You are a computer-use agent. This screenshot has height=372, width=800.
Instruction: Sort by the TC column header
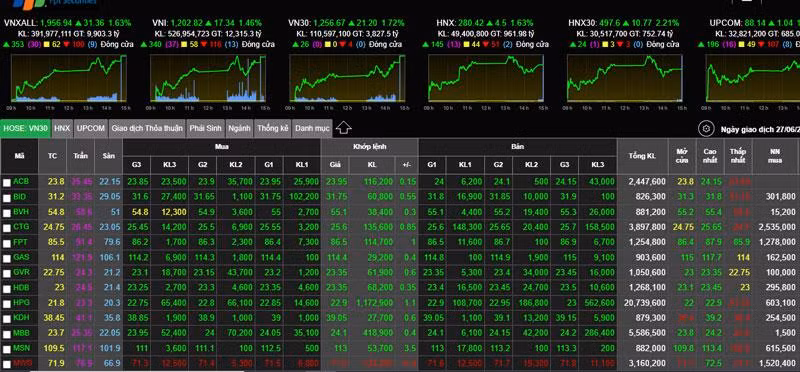[53, 156]
